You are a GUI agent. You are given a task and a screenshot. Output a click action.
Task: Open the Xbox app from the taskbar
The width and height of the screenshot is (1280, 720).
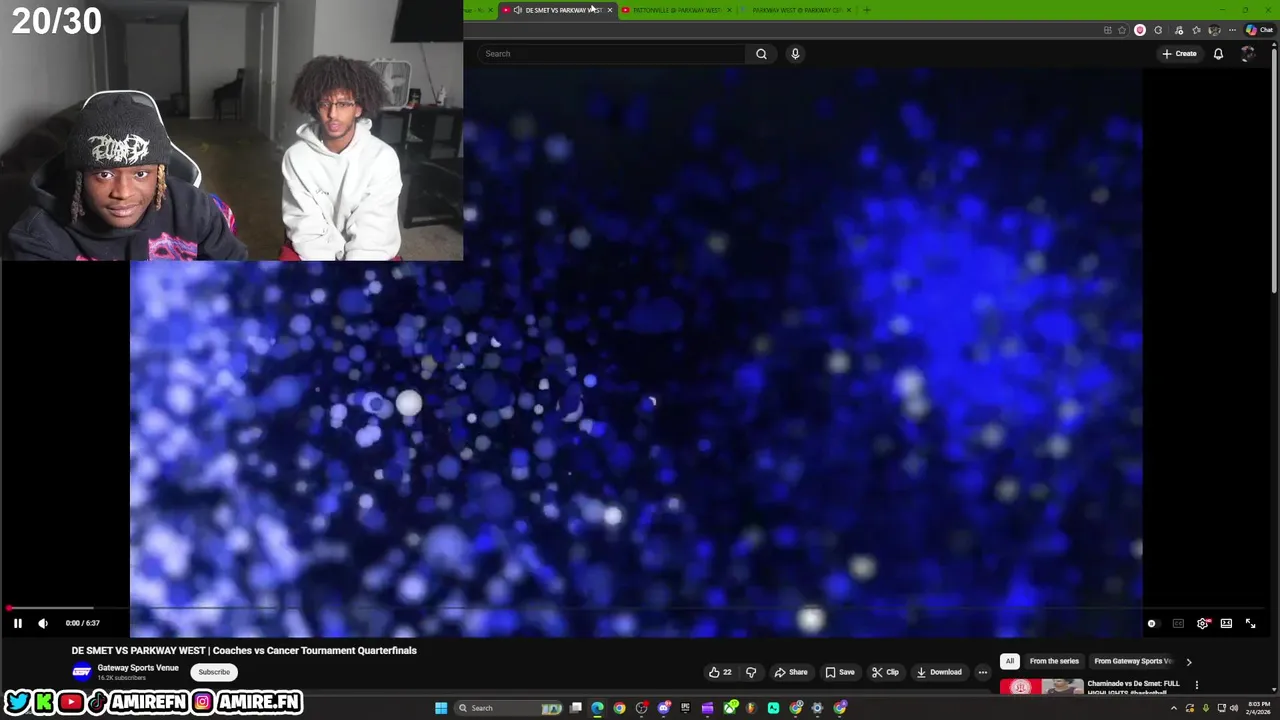click(731, 708)
